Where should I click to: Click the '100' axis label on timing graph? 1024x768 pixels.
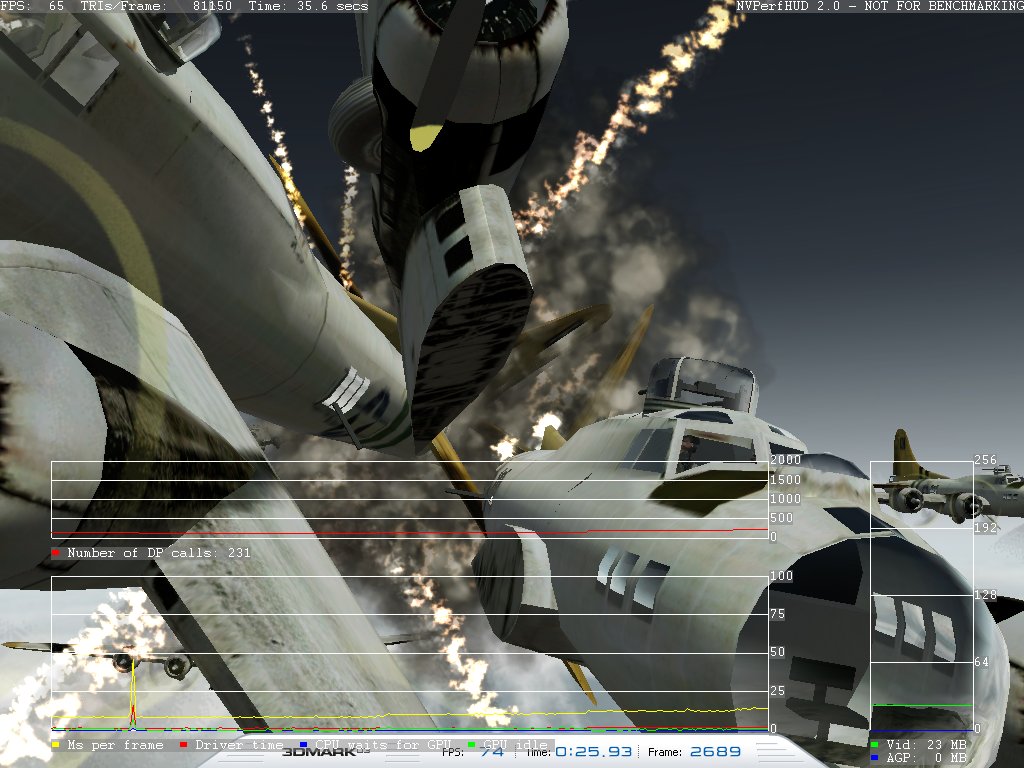click(x=782, y=575)
